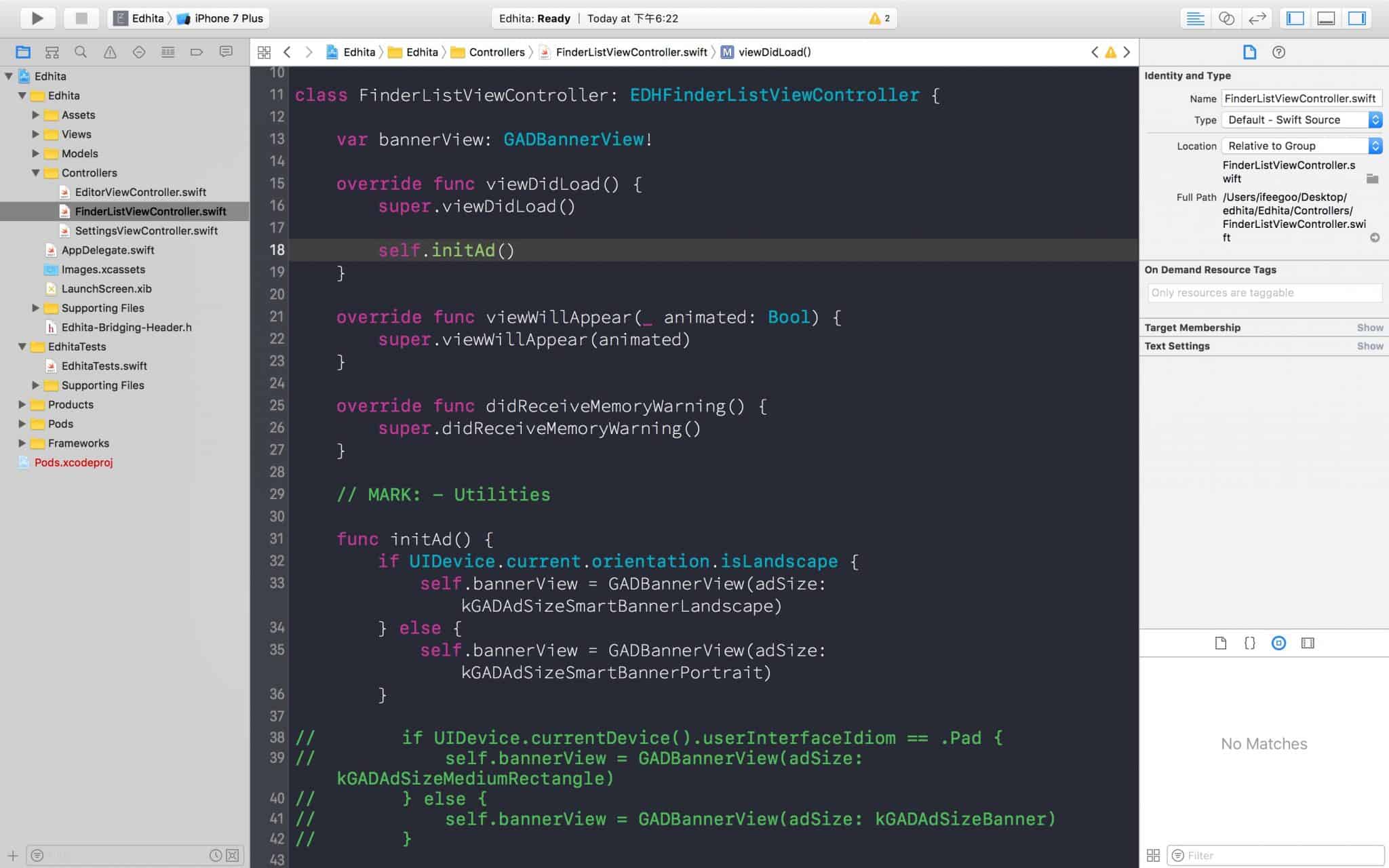Add a new file with plus button

pos(12,856)
